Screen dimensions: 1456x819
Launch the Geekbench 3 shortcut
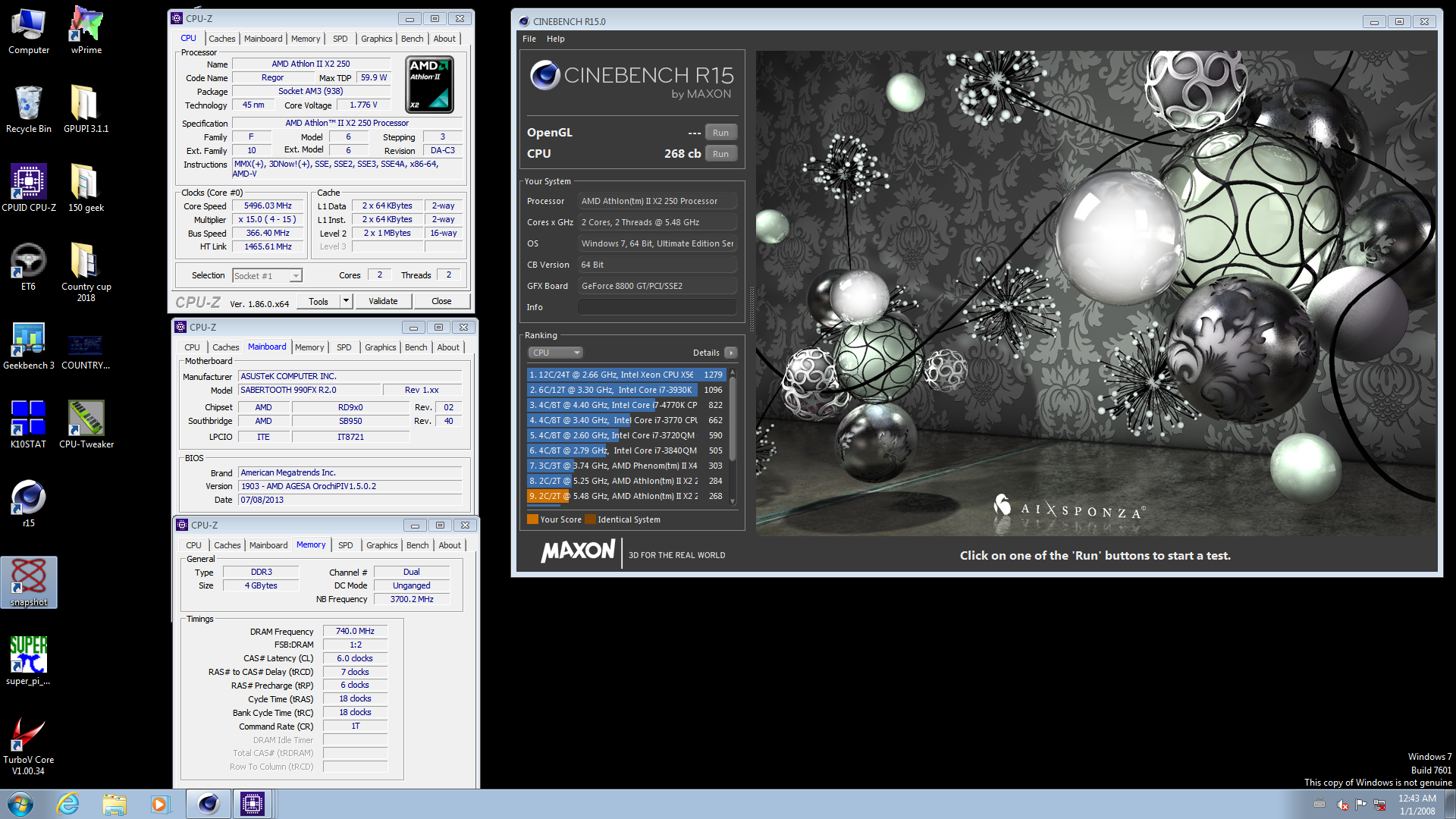tap(29, 347)
